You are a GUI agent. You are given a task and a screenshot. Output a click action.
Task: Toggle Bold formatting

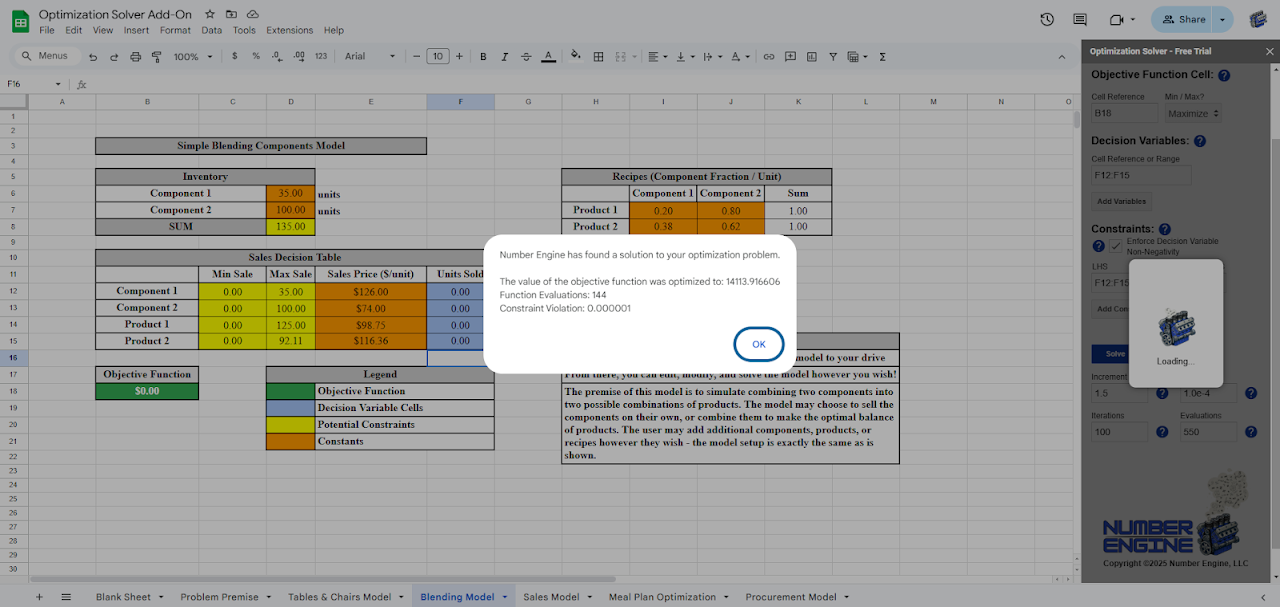tap(483, 57)
